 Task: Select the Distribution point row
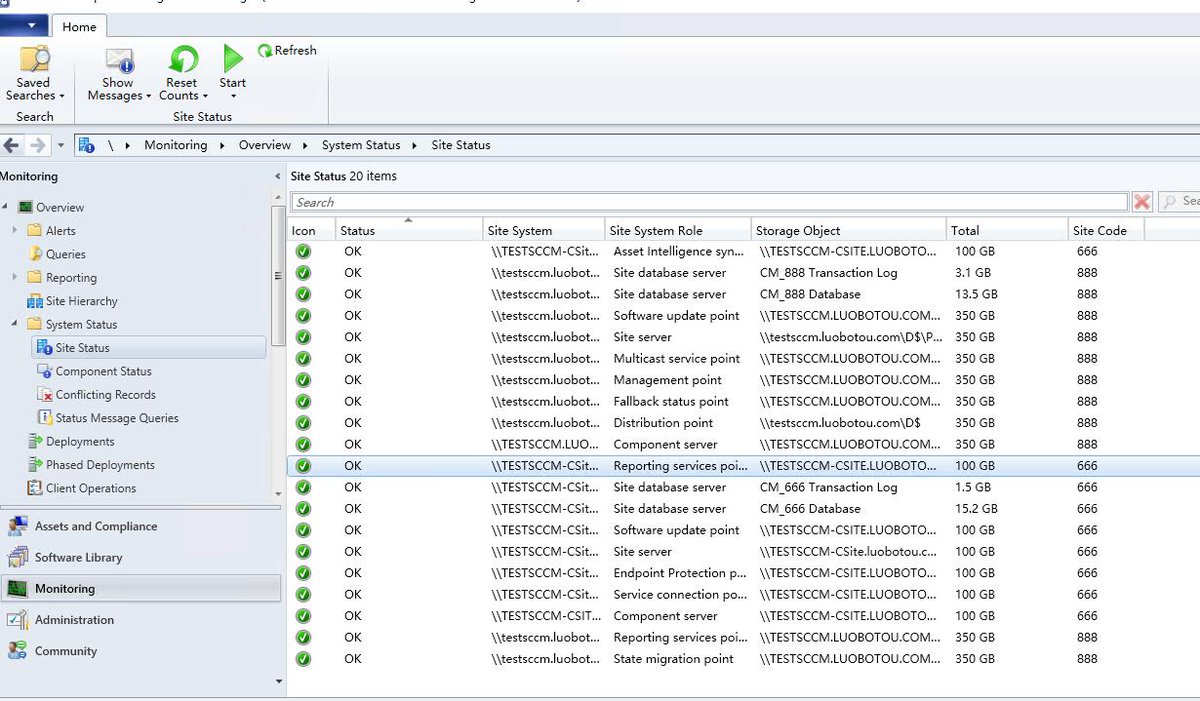[x=743, y=423]
